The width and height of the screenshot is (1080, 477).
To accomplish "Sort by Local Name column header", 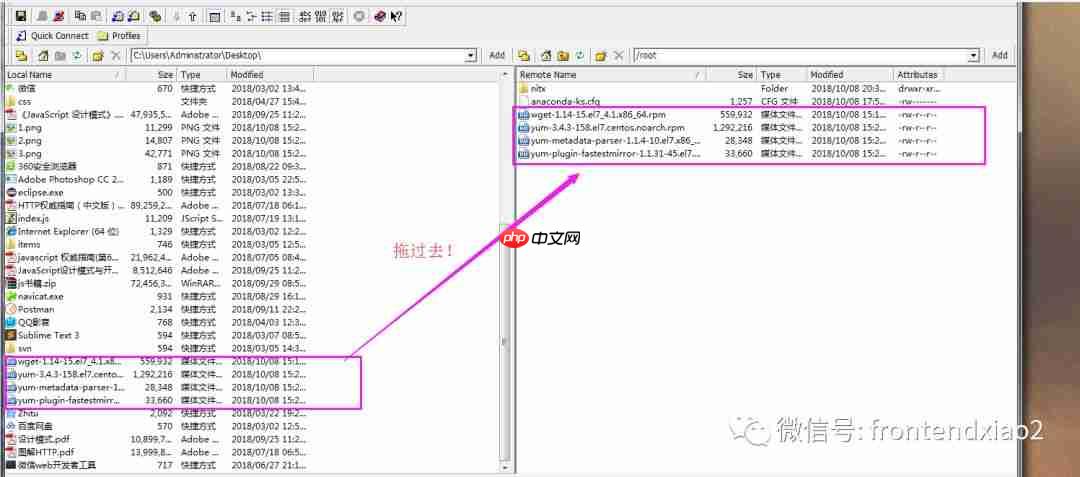I will coord(65,74).
